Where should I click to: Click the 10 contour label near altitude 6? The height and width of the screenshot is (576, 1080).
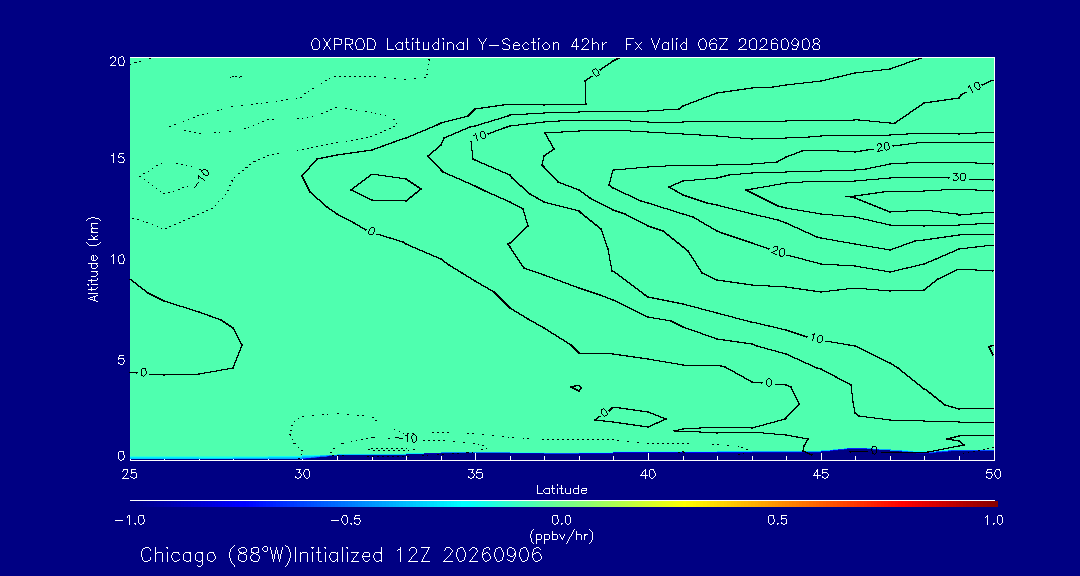tap(816, 338)
